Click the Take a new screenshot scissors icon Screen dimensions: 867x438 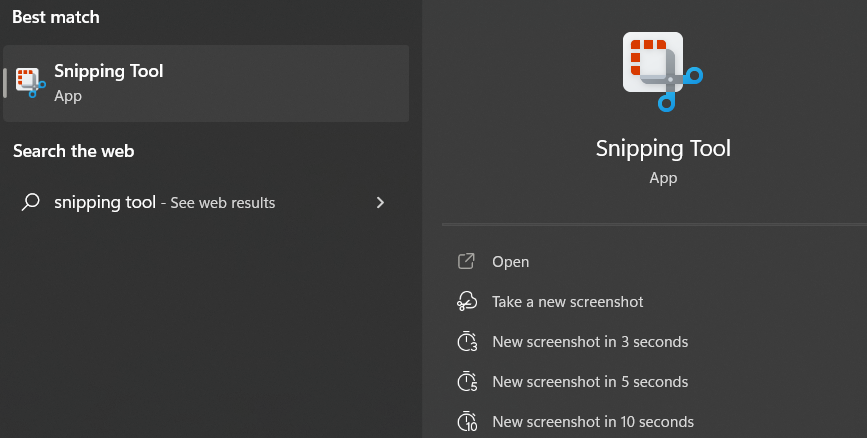[x=467, y=301]
